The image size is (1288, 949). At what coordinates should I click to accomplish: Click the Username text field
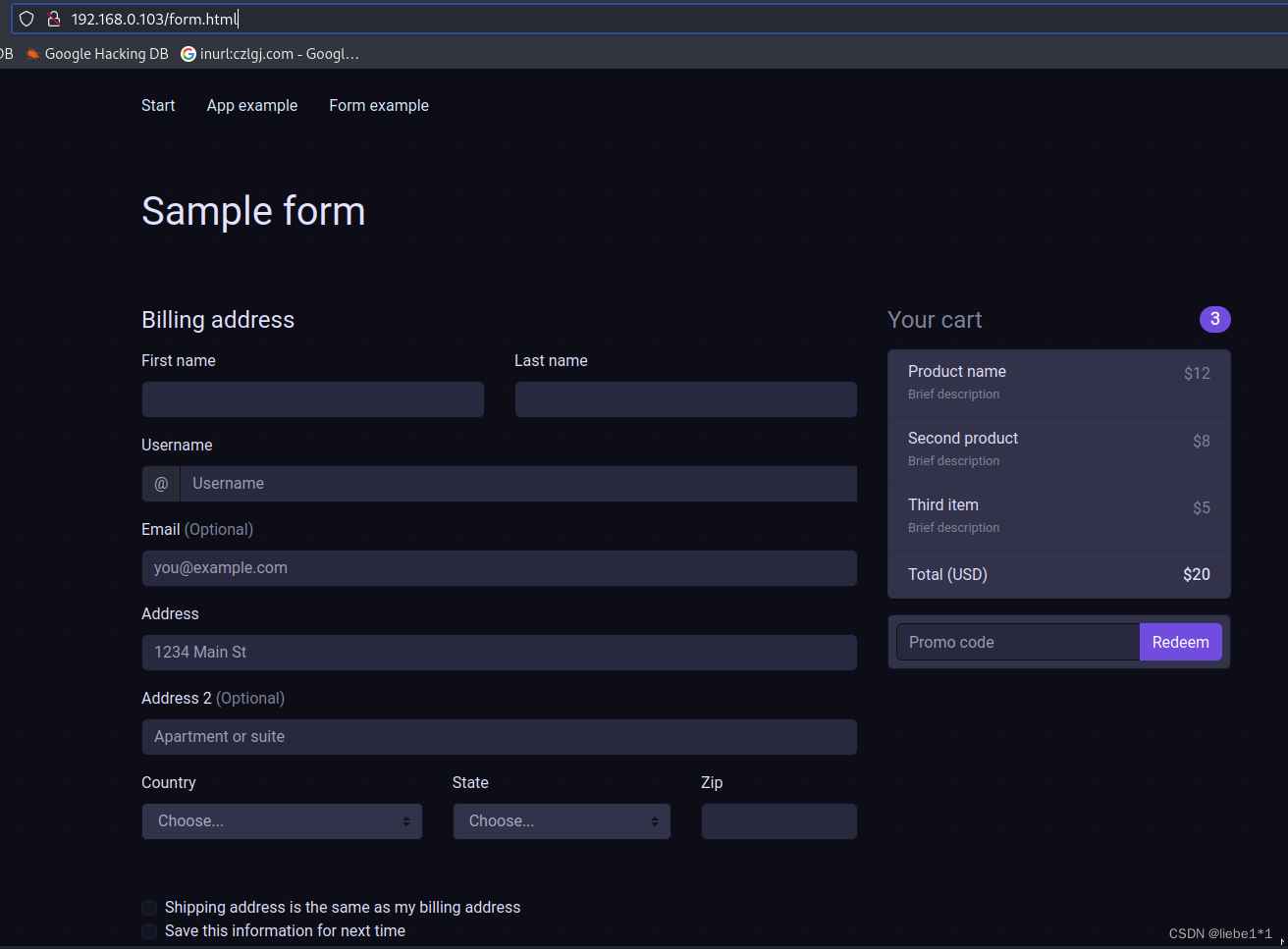tap(518, 484)
